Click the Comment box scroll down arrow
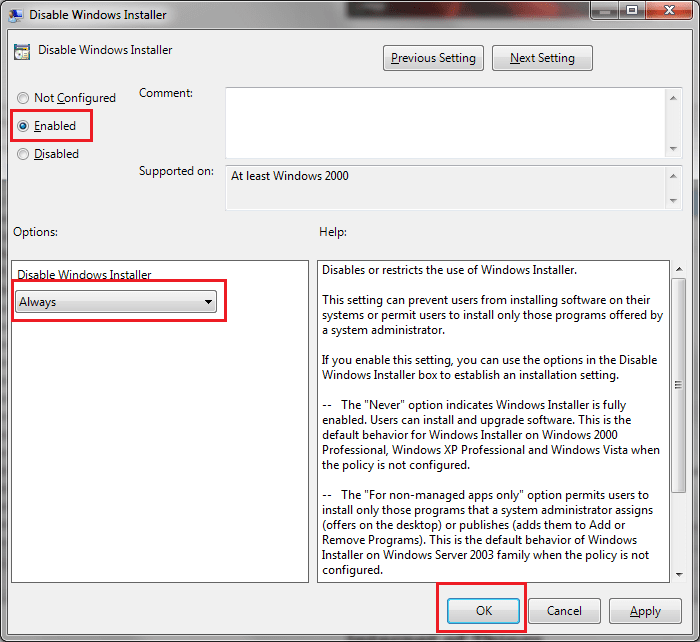 click(673, 149)
